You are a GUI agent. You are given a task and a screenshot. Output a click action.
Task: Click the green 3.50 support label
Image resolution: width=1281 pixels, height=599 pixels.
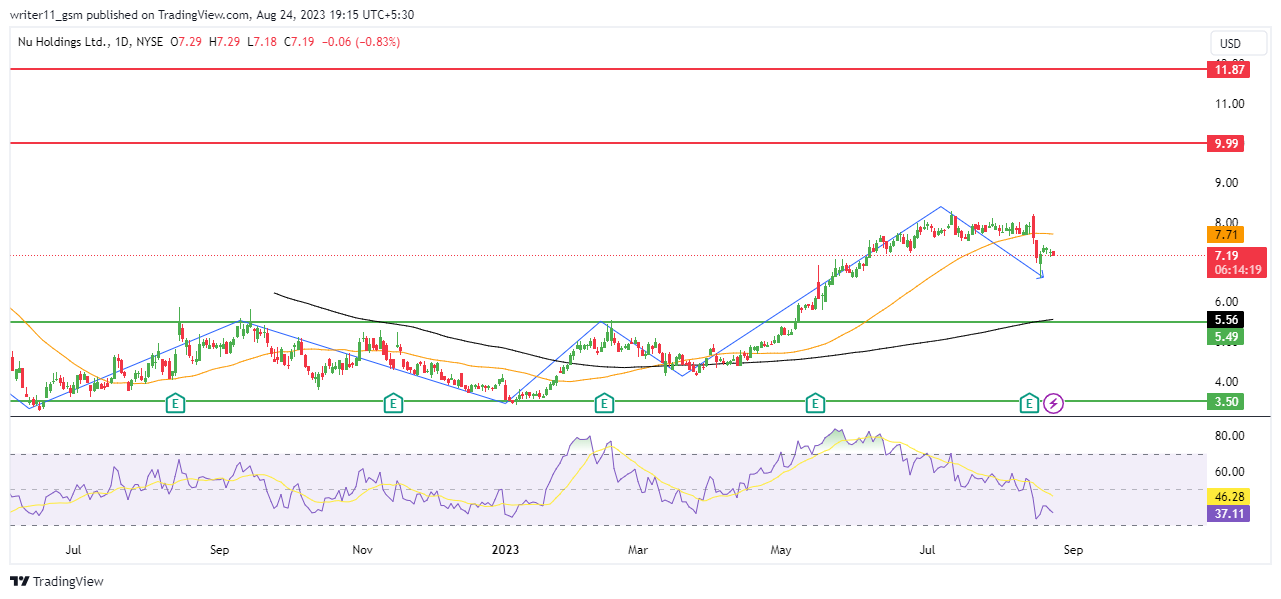click(1225, 401)
